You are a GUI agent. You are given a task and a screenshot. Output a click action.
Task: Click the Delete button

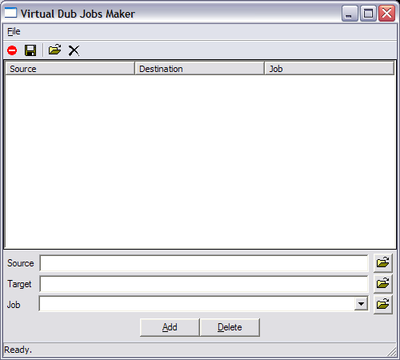pos(230,327)
